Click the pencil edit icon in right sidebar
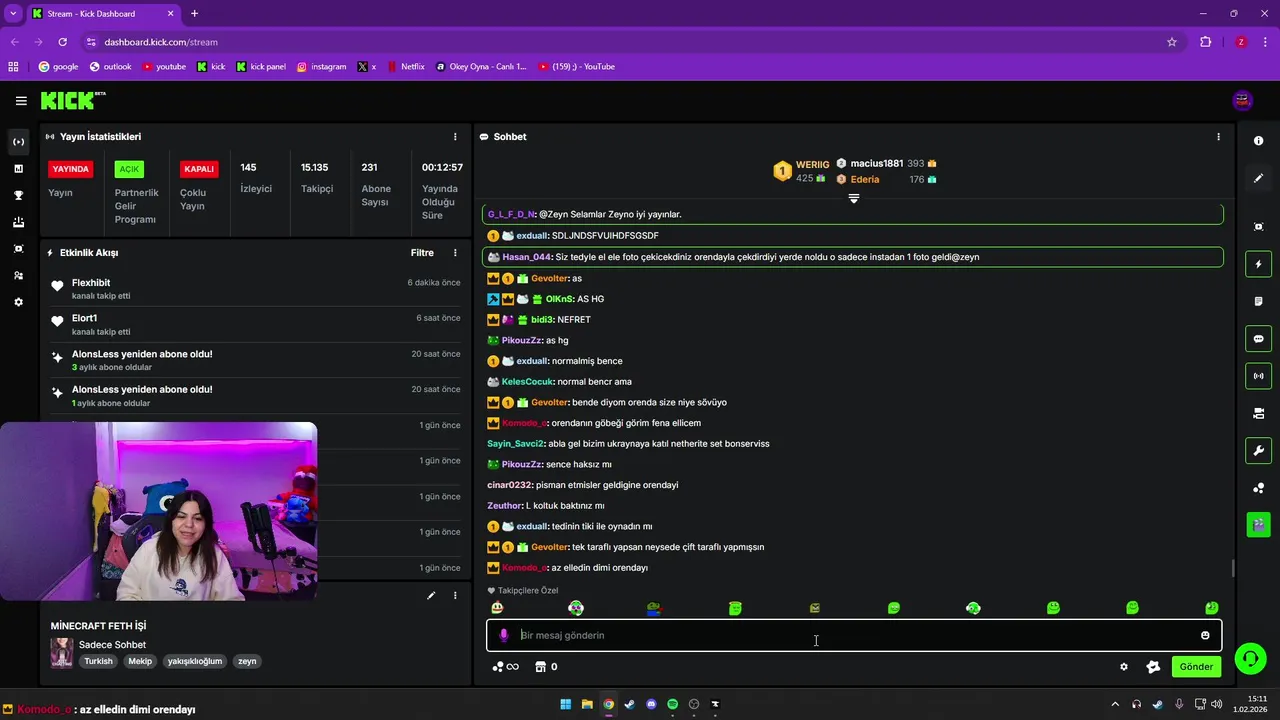This screenshot has height=720, width=1280. (1258, 178)
